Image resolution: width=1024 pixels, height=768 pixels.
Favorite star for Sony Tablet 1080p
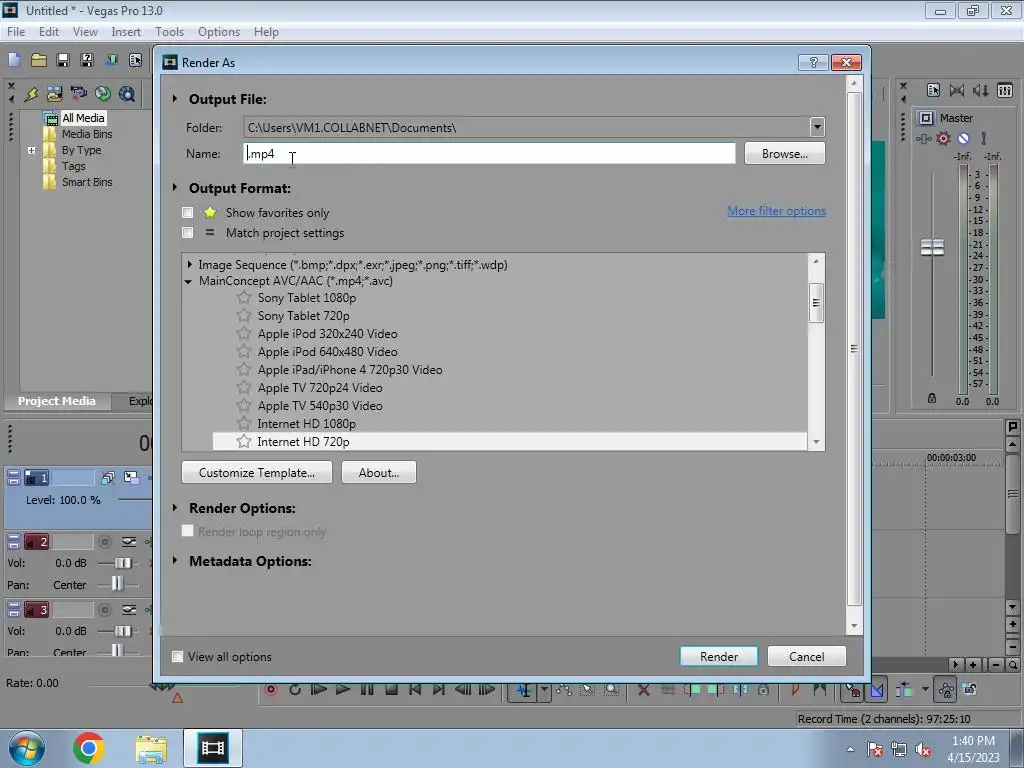click(244, 298)
